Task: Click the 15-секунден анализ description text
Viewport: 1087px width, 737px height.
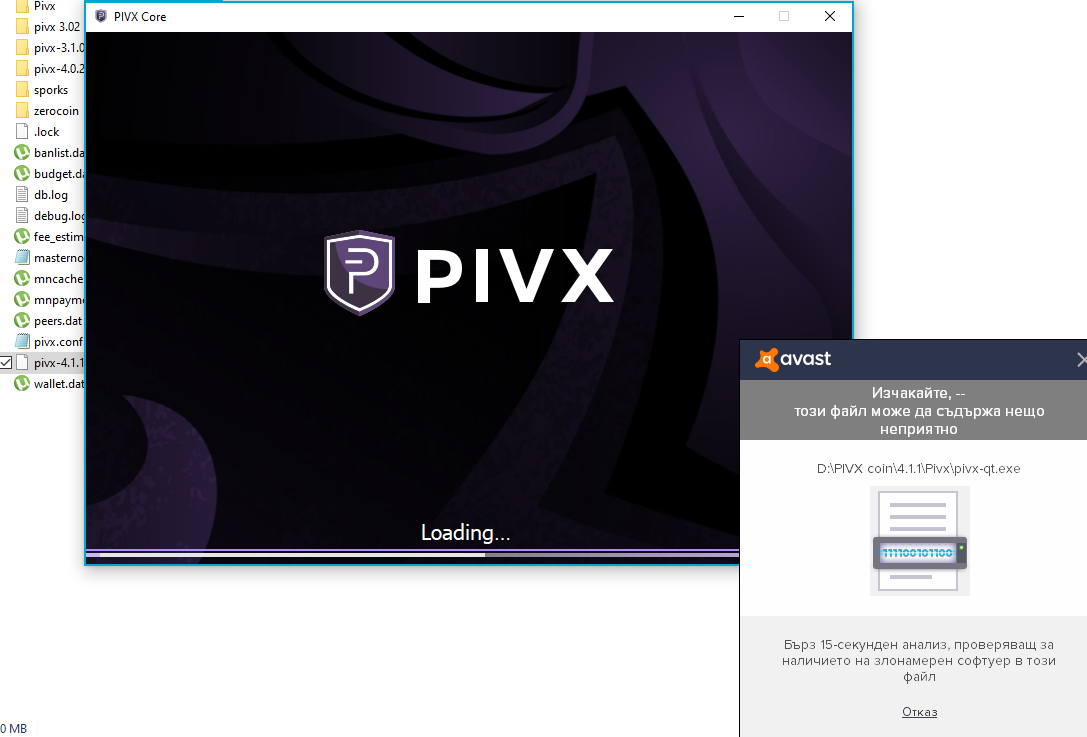Action: pyautogui.click(x=919, y=660)
